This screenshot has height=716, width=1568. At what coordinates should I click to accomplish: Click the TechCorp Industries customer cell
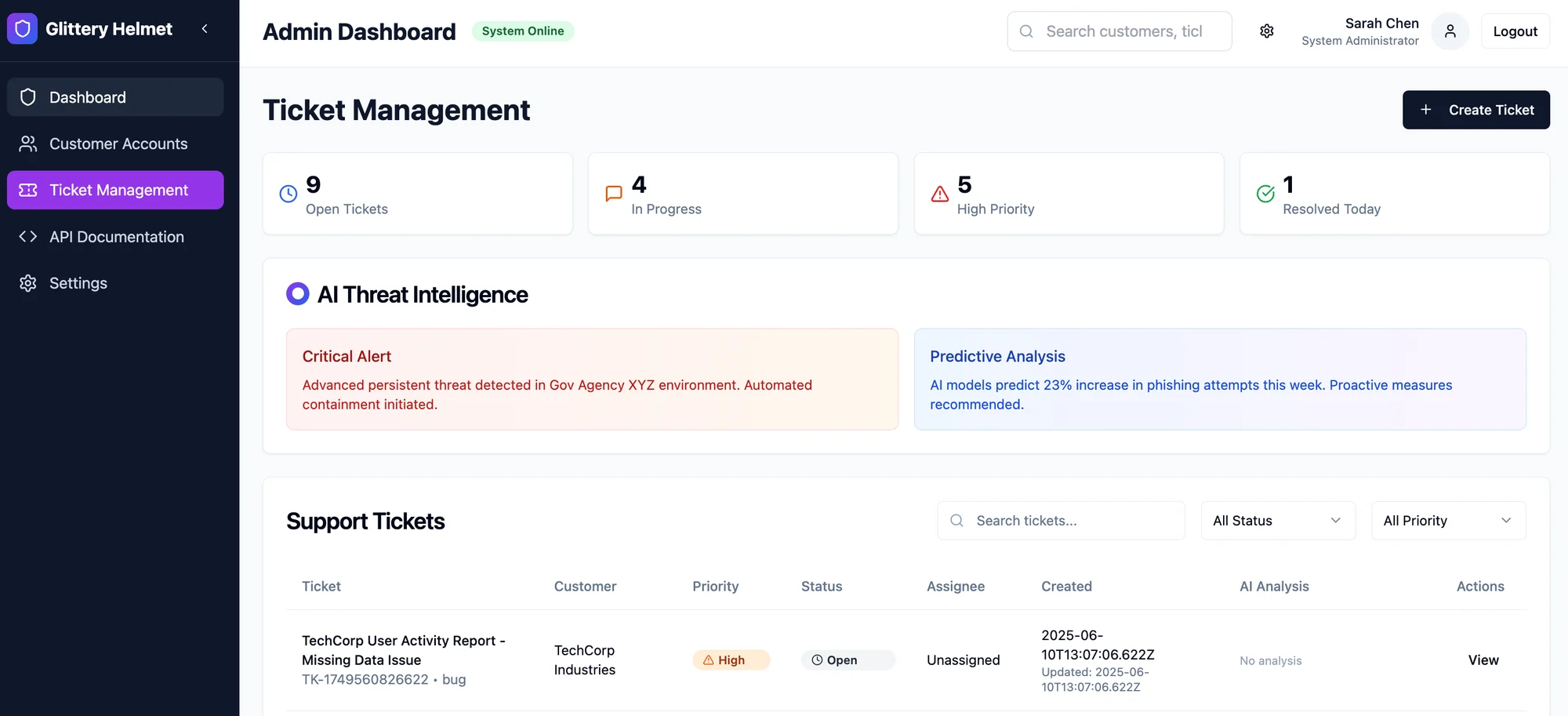(x=585, y=660)
